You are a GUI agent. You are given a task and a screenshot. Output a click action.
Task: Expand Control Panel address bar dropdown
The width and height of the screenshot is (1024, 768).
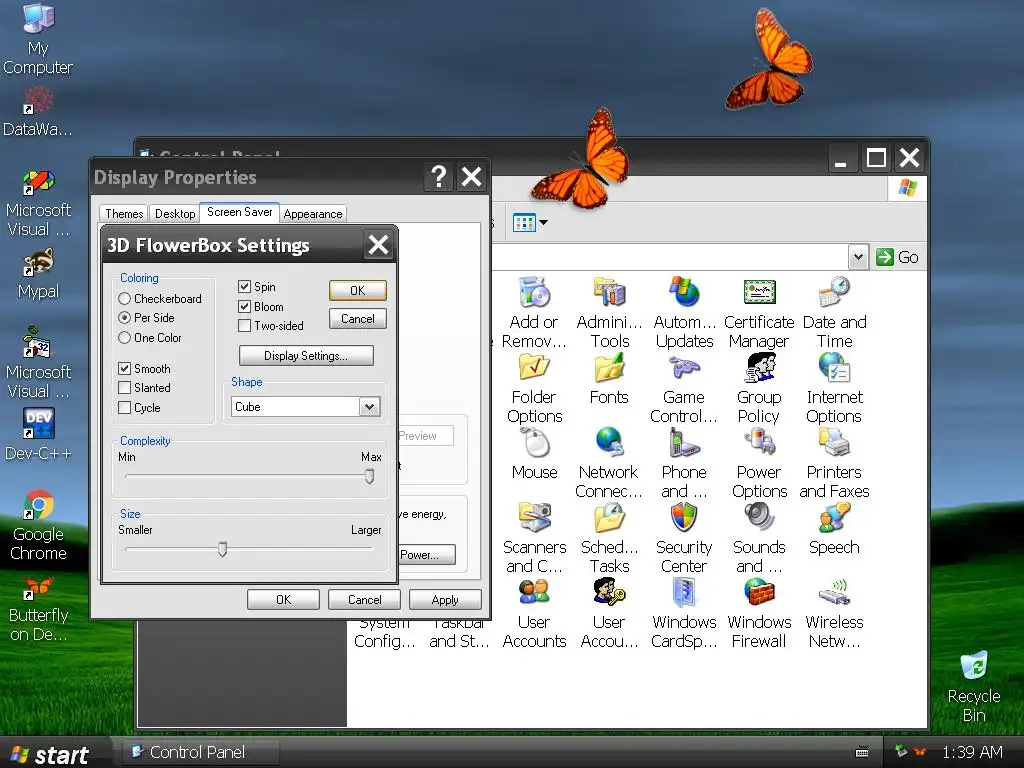click(x=858, y=257)
